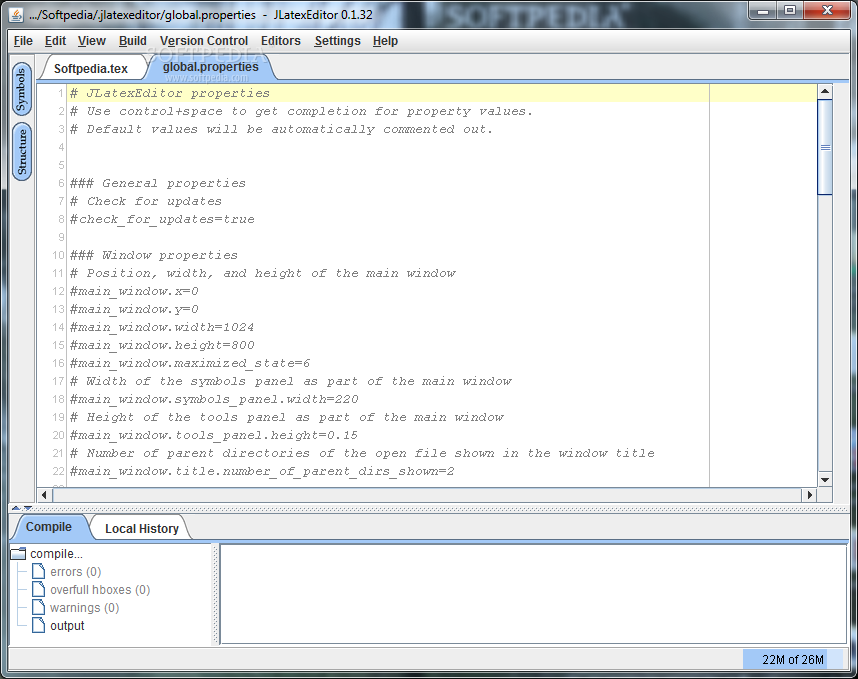Open the Editors menu

click(x=281, y=41)
